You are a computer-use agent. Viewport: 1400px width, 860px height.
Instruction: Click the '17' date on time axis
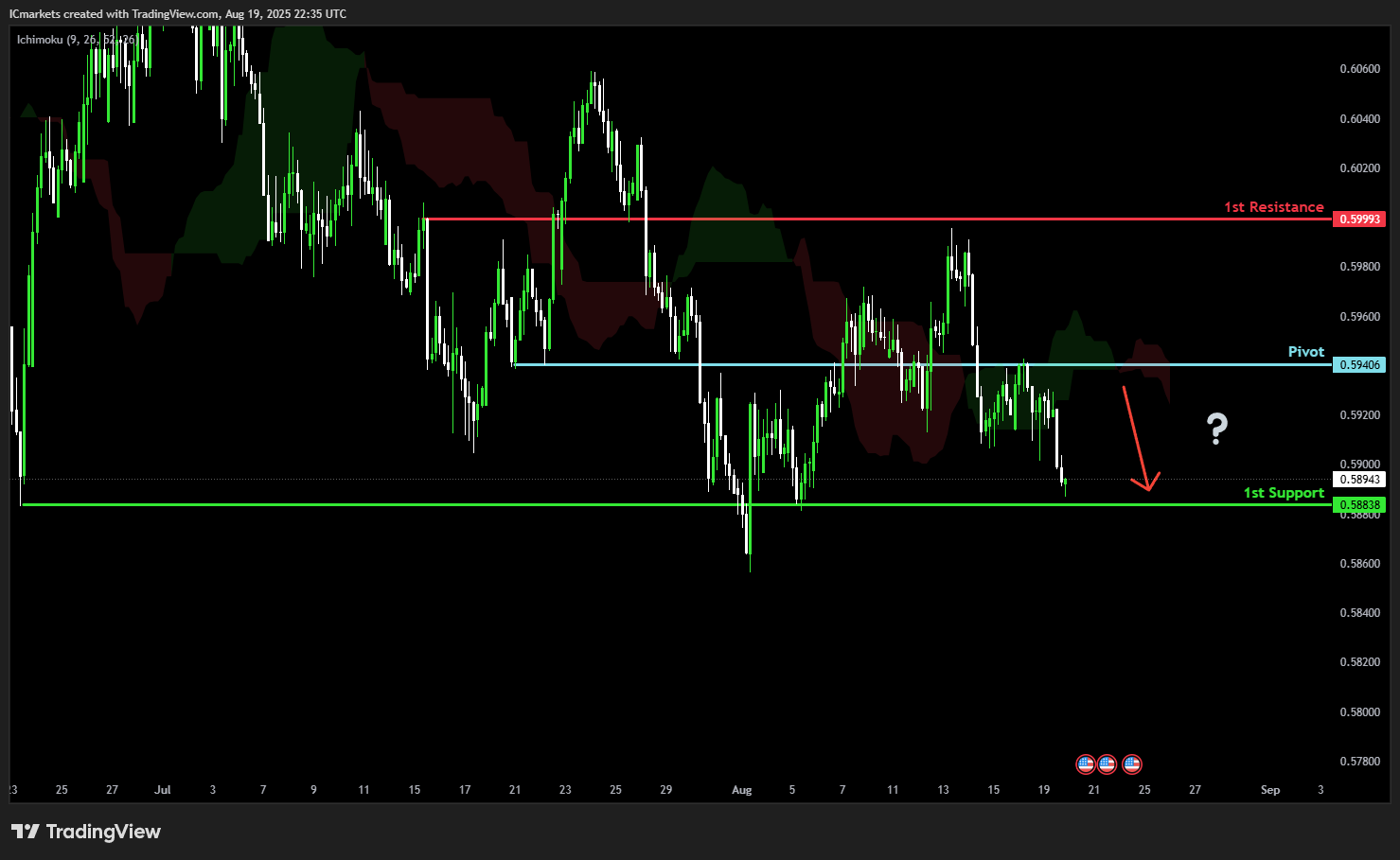pyautogui.click(x=465, y=790)
